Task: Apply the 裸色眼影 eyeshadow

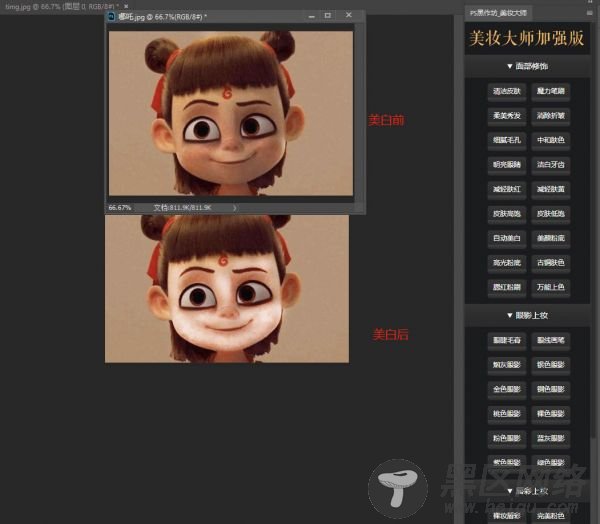Action: point(551,414)
